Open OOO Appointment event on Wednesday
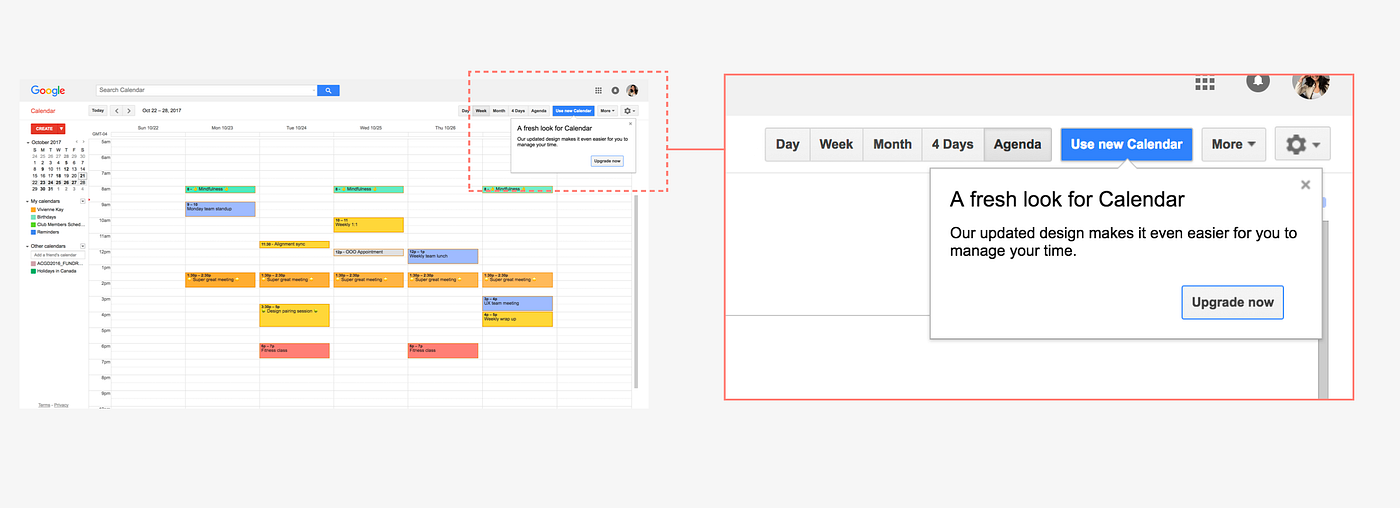 (x=368, y=252)
